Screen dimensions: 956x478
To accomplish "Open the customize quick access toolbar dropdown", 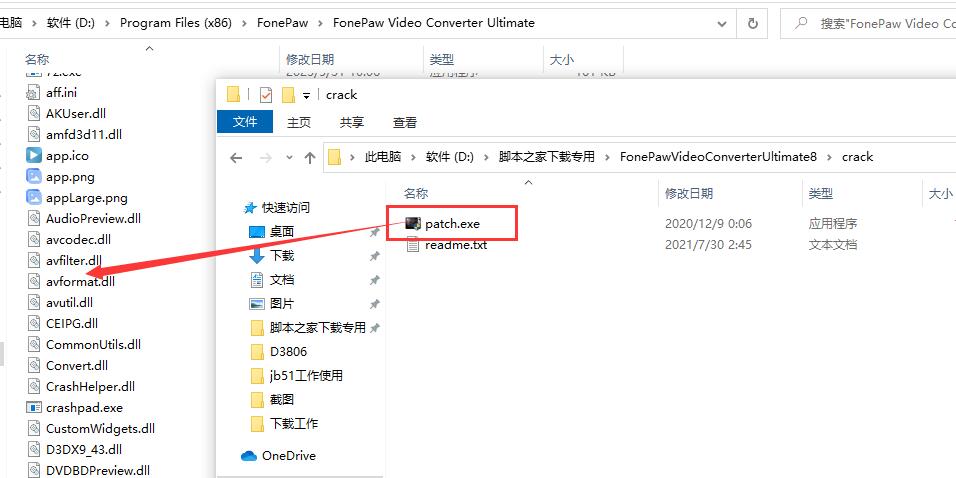I will point(306,95).
